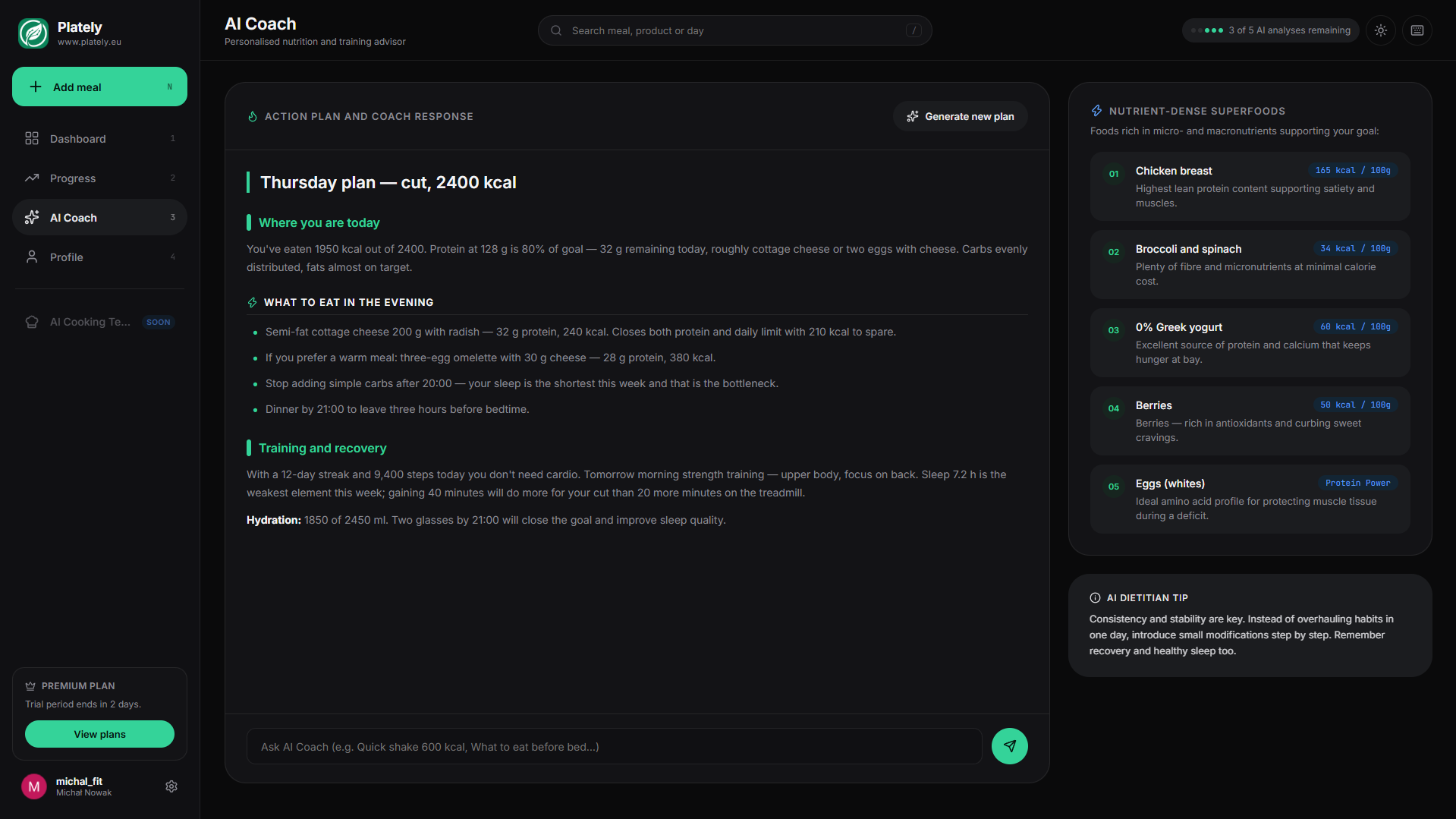Click the SOON badge on AI Cooking
This screenshot has height=819, width=1456.
[x=159, y=322]
